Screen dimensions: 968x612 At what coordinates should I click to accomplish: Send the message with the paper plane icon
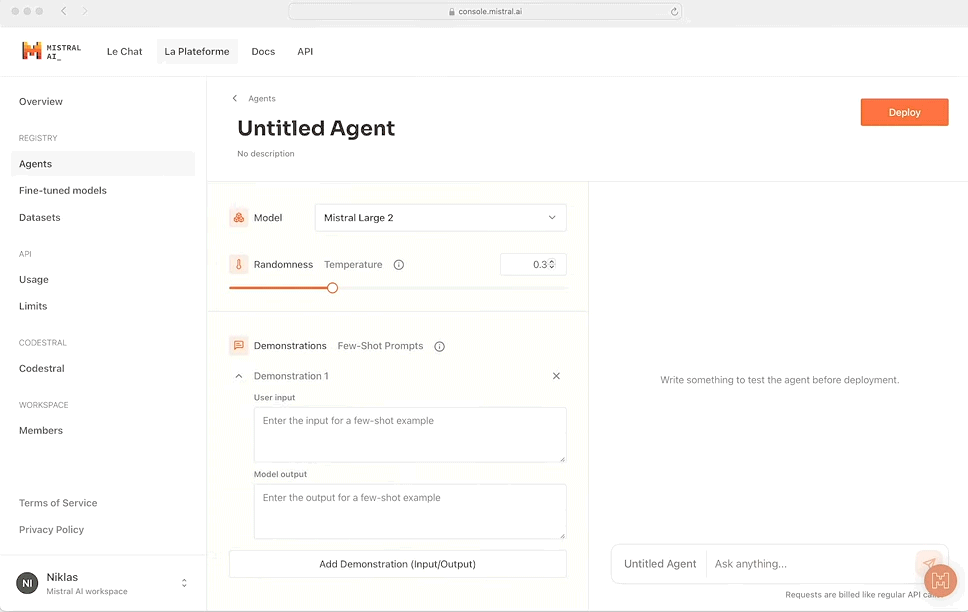click(929, 563)
